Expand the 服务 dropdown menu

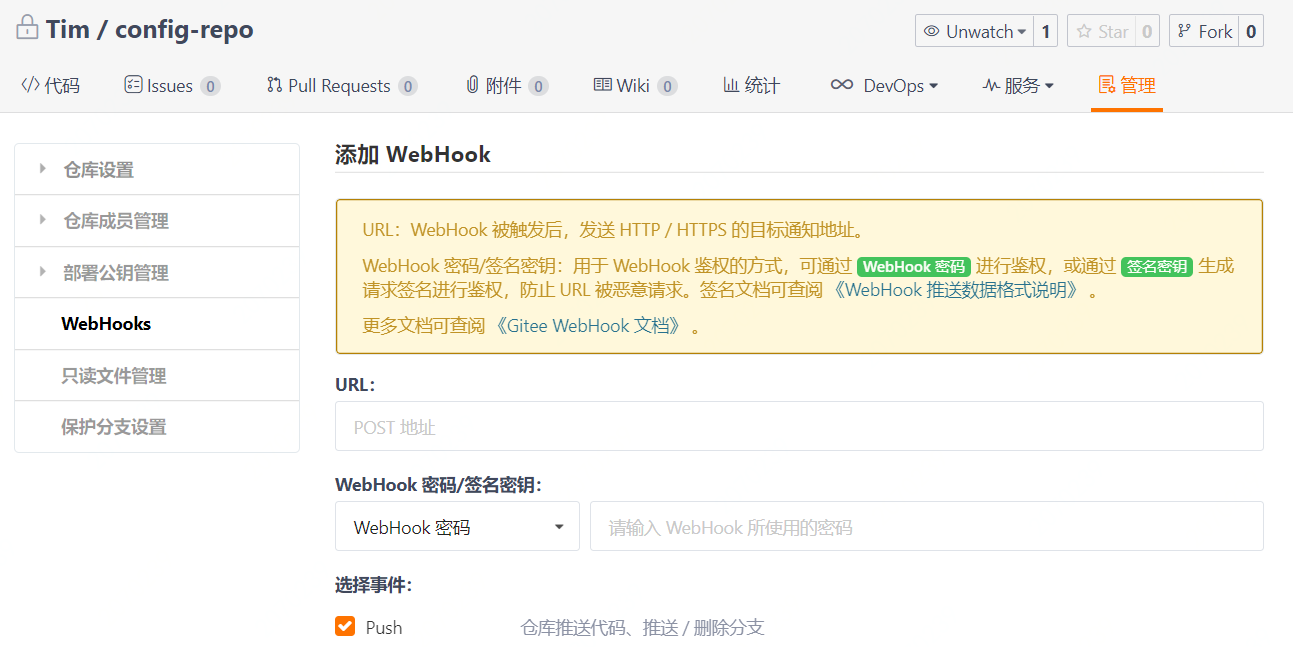[1018, 85]
